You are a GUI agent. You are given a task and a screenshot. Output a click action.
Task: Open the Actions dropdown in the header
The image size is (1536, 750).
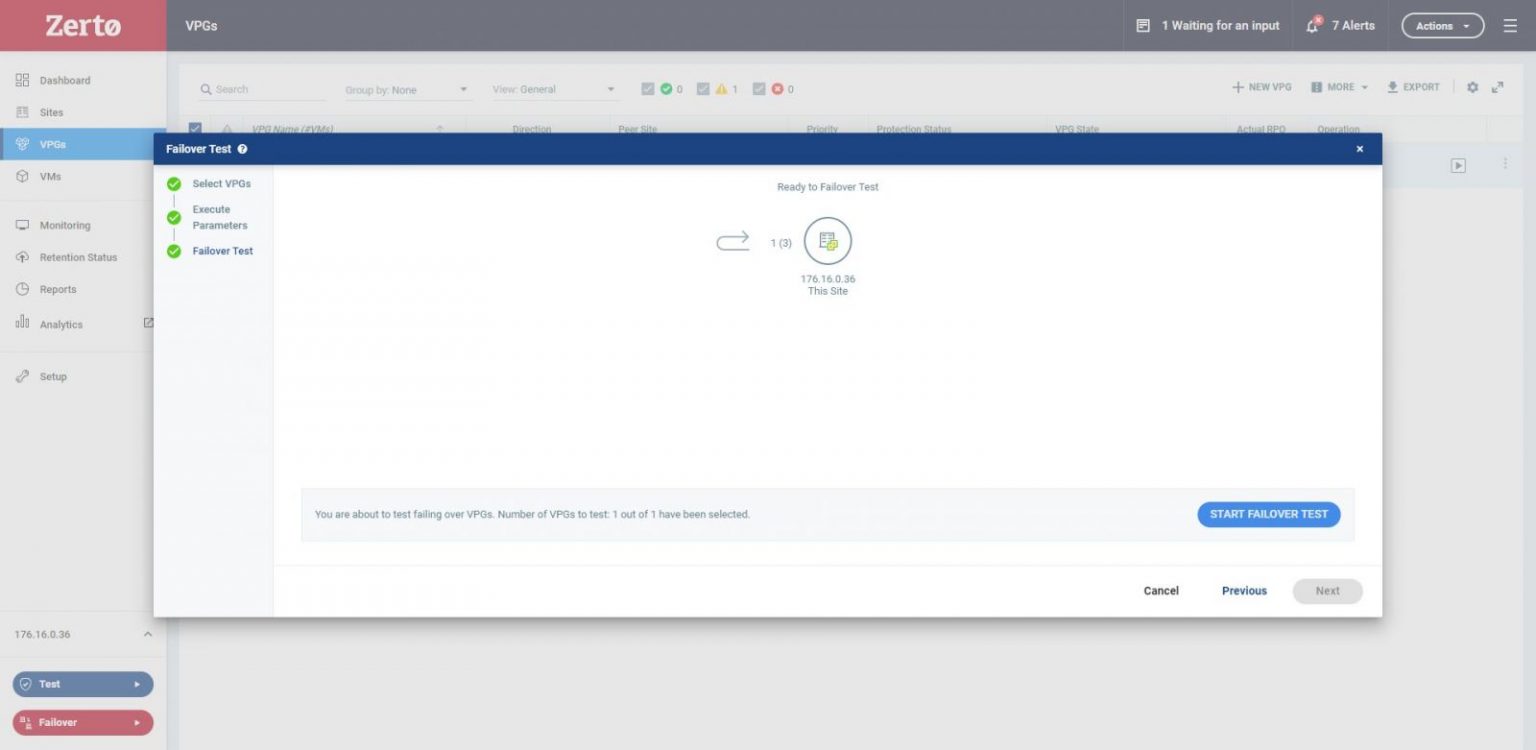[x=1443, y=26]
